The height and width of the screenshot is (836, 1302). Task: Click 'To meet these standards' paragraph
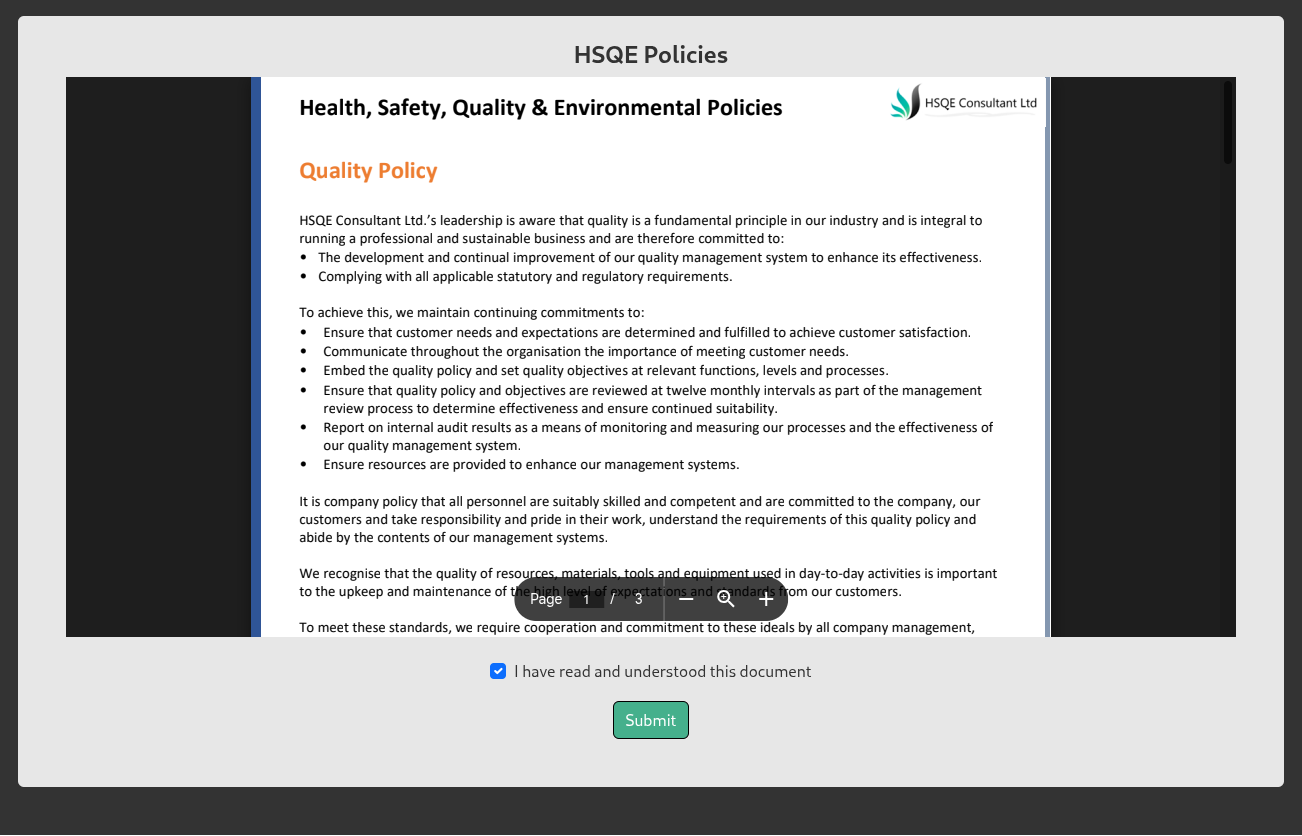click(x=637, y=628)
